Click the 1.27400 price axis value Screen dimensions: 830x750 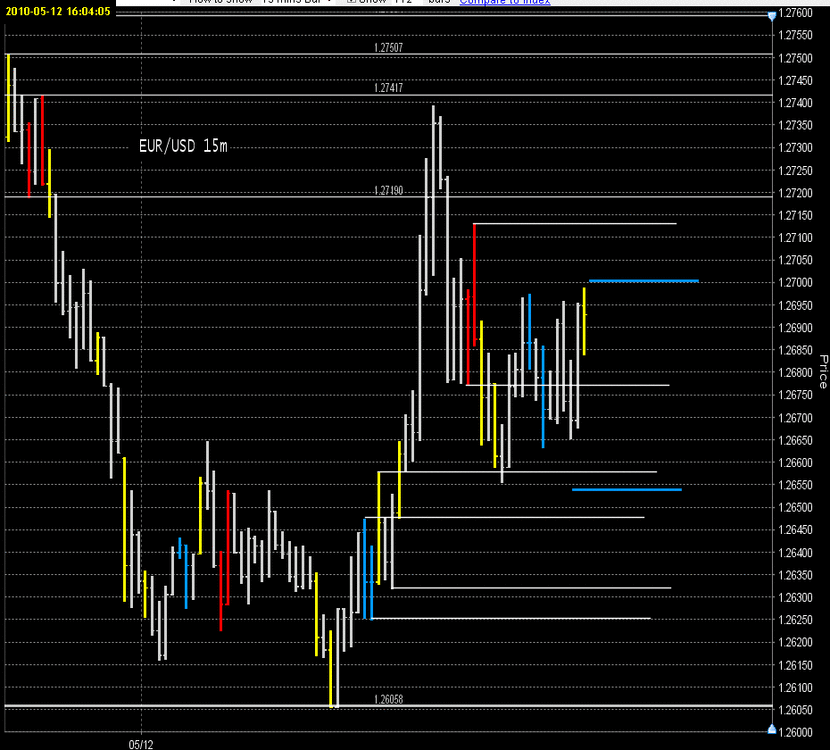click(x=796, y=103)
